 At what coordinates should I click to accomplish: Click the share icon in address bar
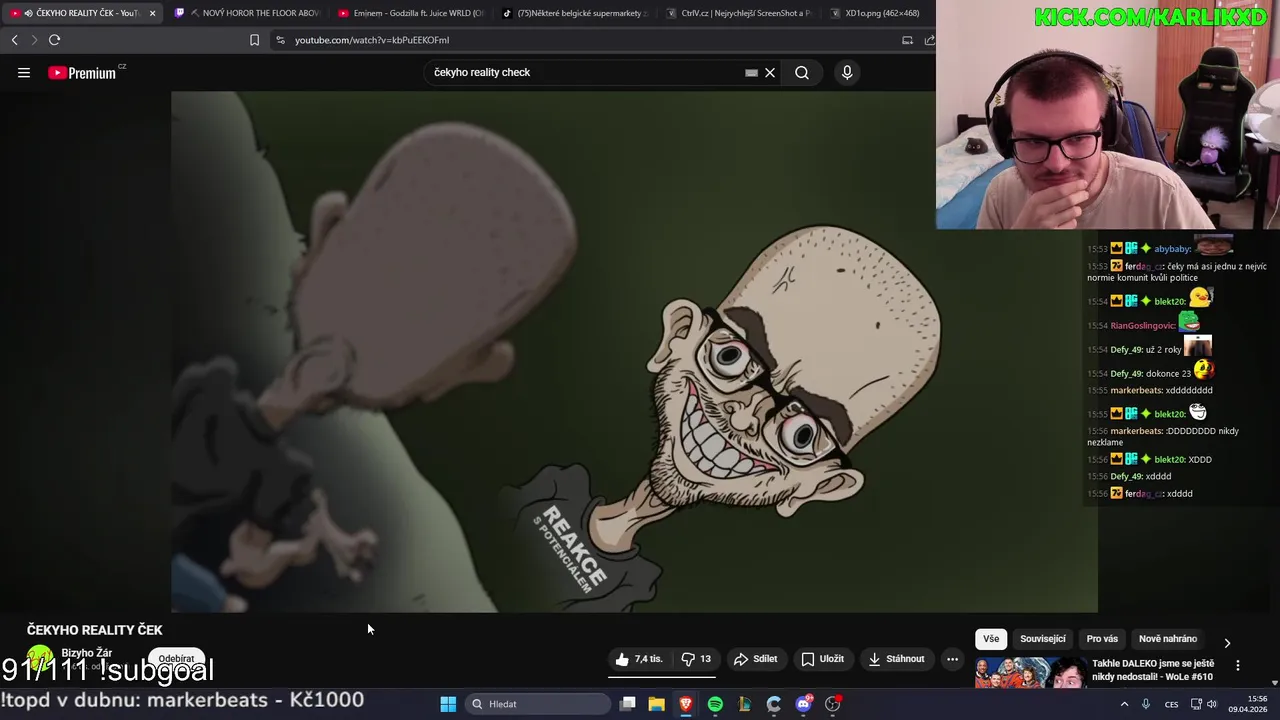tap(929, 40)
